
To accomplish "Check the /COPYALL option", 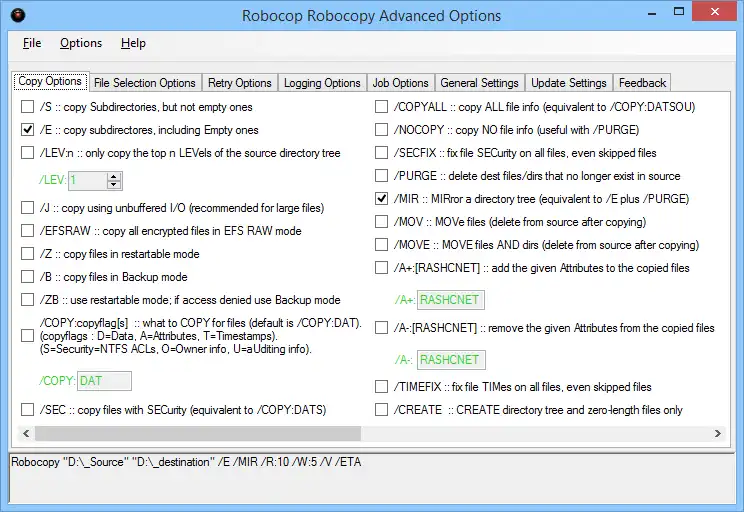I will pyautogui.click(x=381, y=107).
